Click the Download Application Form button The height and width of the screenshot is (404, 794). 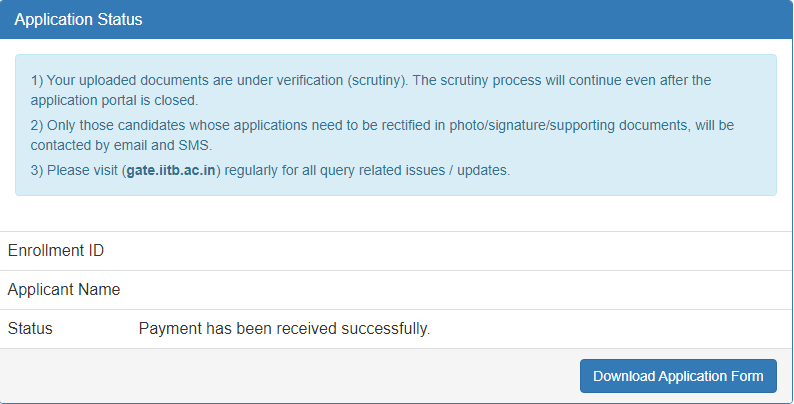pos(678,376)
